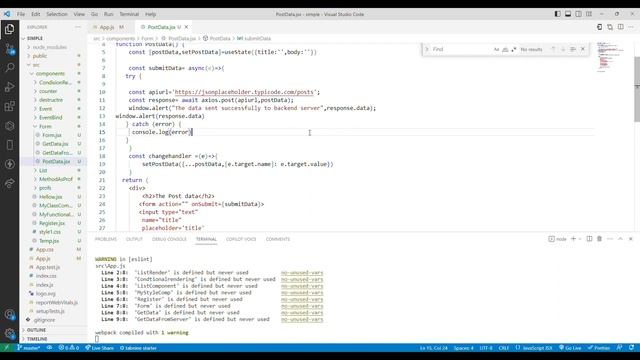Close the PostData.jsx editor tab
The width and height of the screenshot is (640, 360).
pyautogui.click(x=186, y=27)
